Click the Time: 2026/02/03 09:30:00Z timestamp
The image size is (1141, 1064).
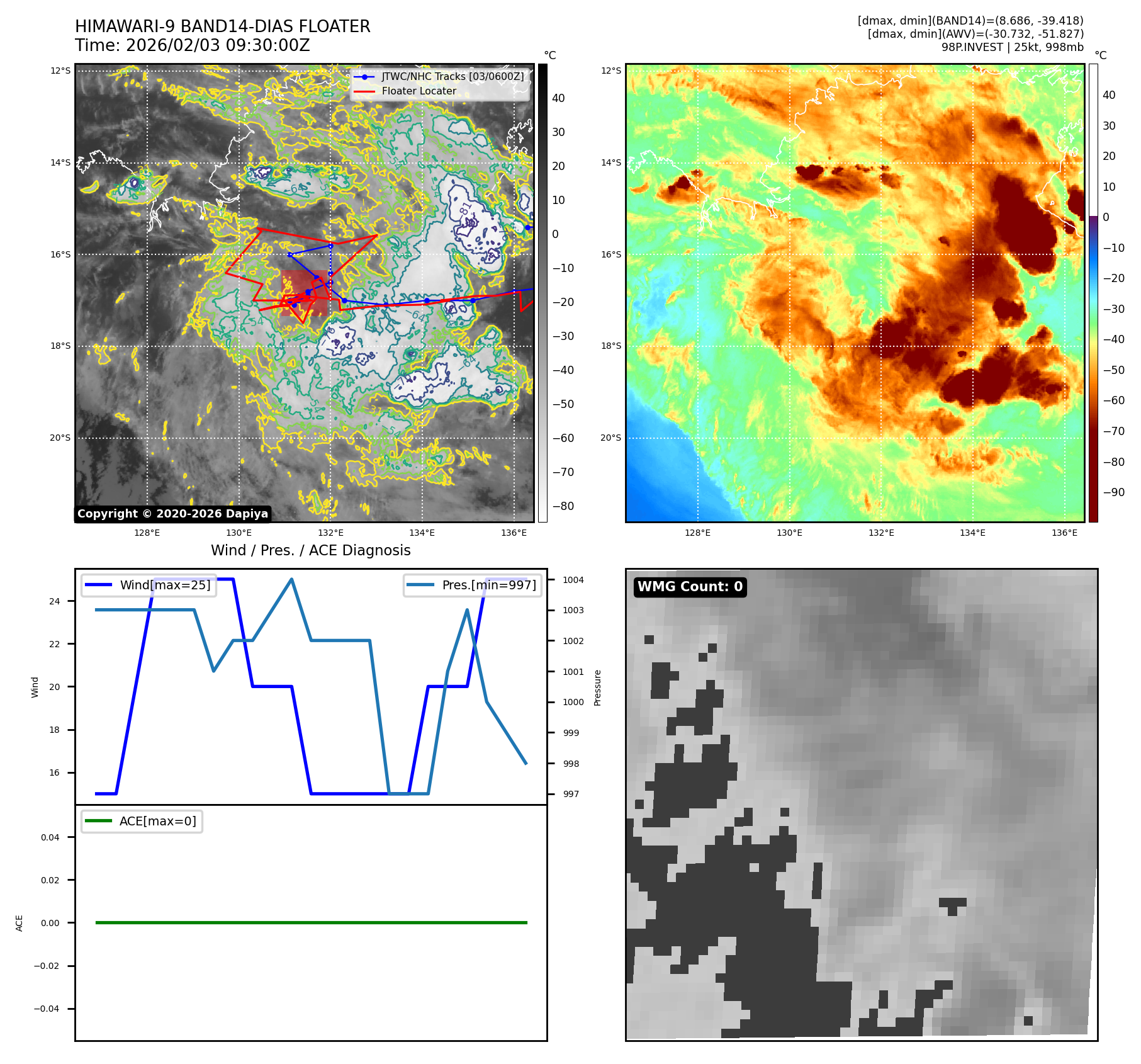192,45
